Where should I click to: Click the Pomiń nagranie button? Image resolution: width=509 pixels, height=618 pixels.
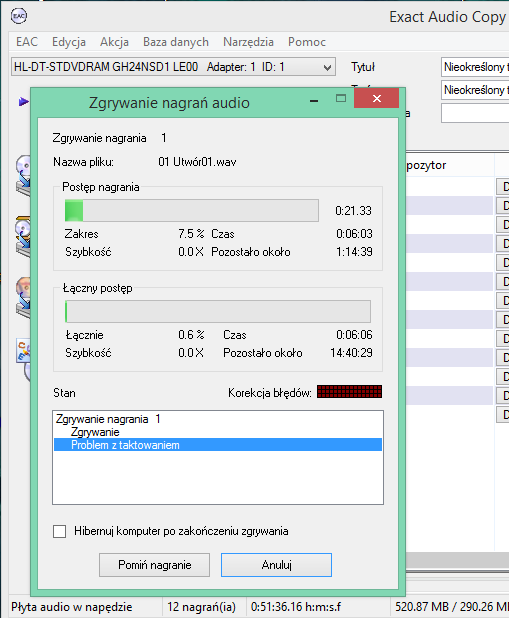pyautogui.click(x=155, y=565)
